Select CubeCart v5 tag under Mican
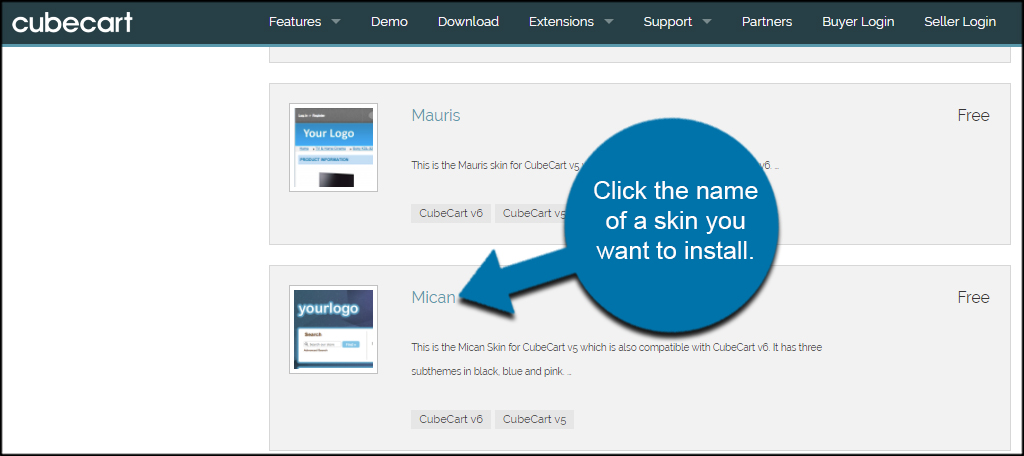 tap(534, 419)
